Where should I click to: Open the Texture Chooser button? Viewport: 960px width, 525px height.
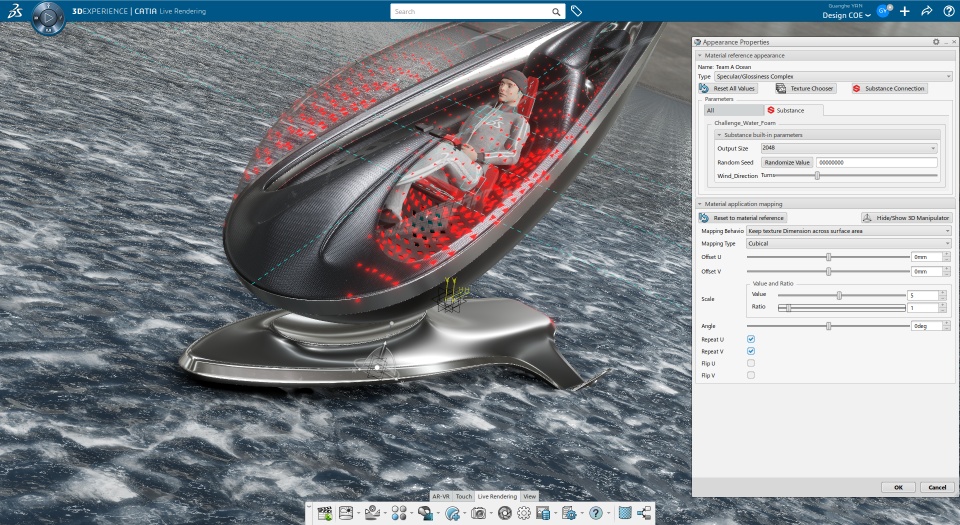[x=806, y=88]
